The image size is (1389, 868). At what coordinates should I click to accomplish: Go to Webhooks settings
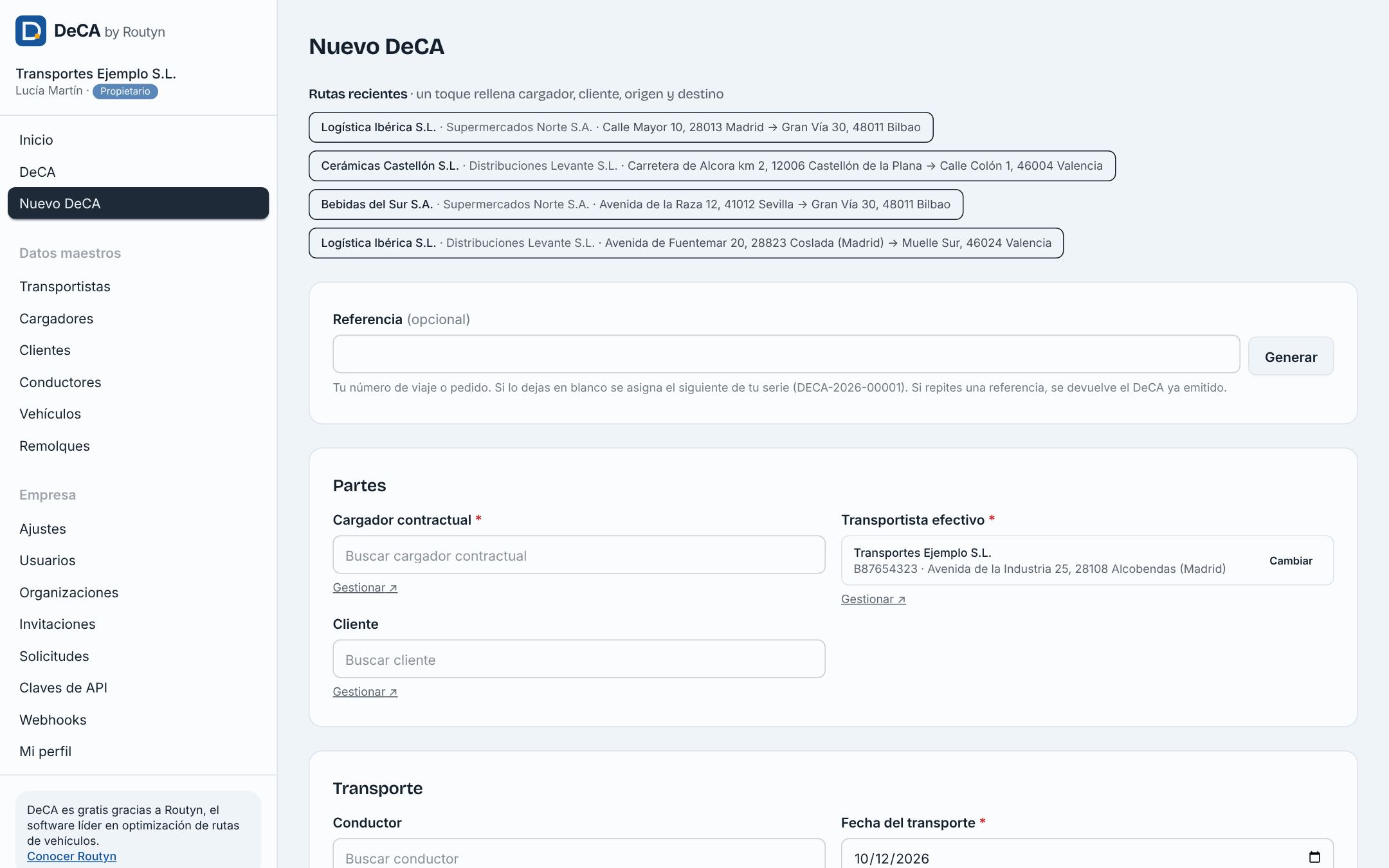(138, 719)
